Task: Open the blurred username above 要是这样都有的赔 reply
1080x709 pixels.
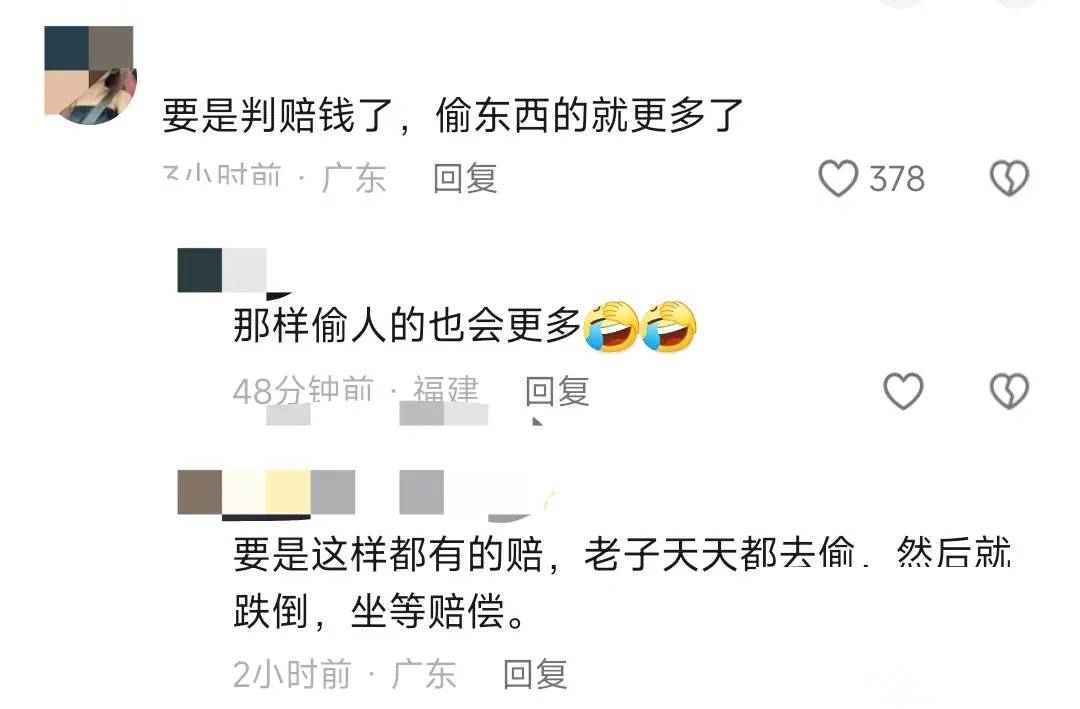Action: click(x=267, y=493)
